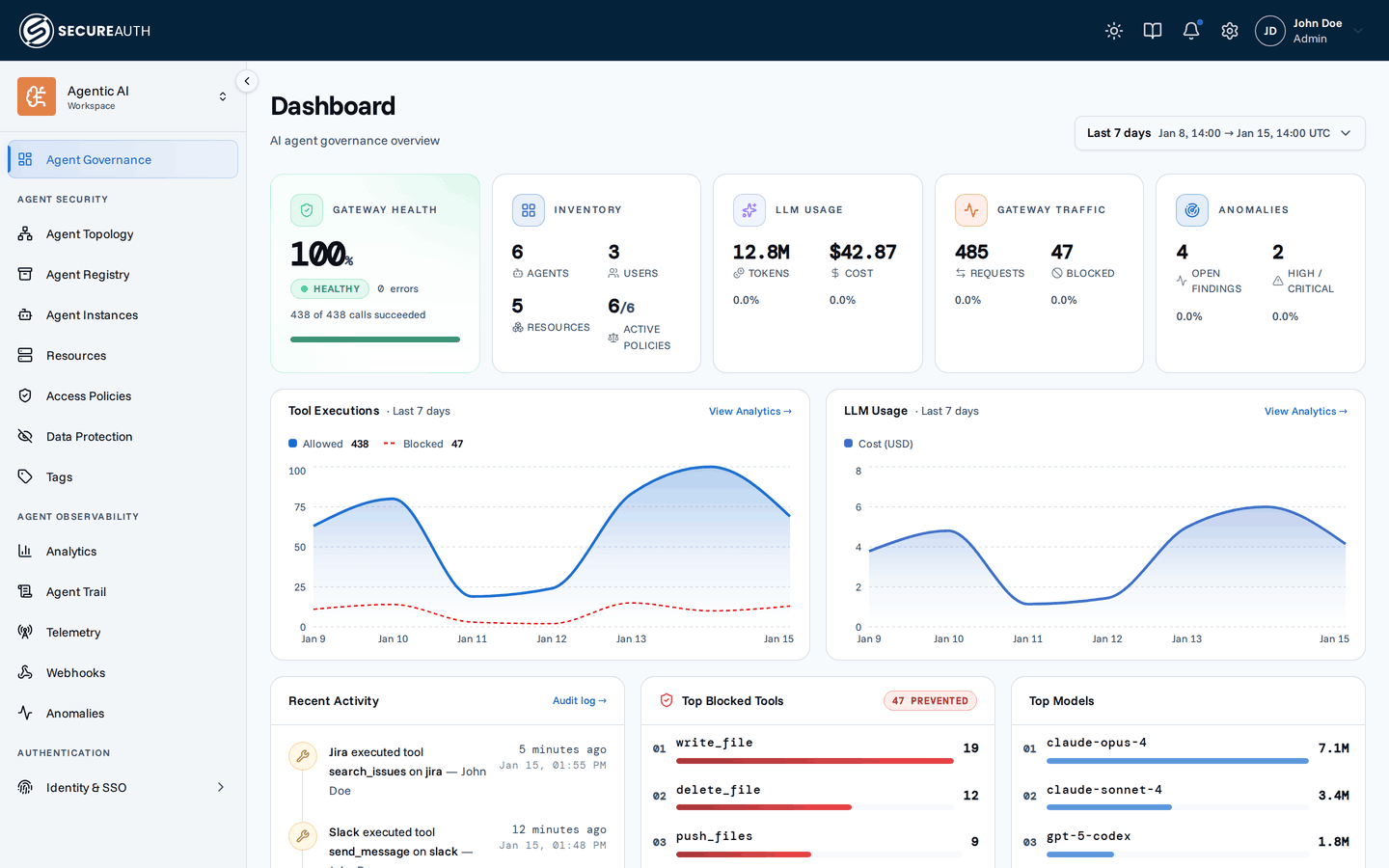
Task: Open the Last 7 days date range dropdown
Action: (1220, 133)
